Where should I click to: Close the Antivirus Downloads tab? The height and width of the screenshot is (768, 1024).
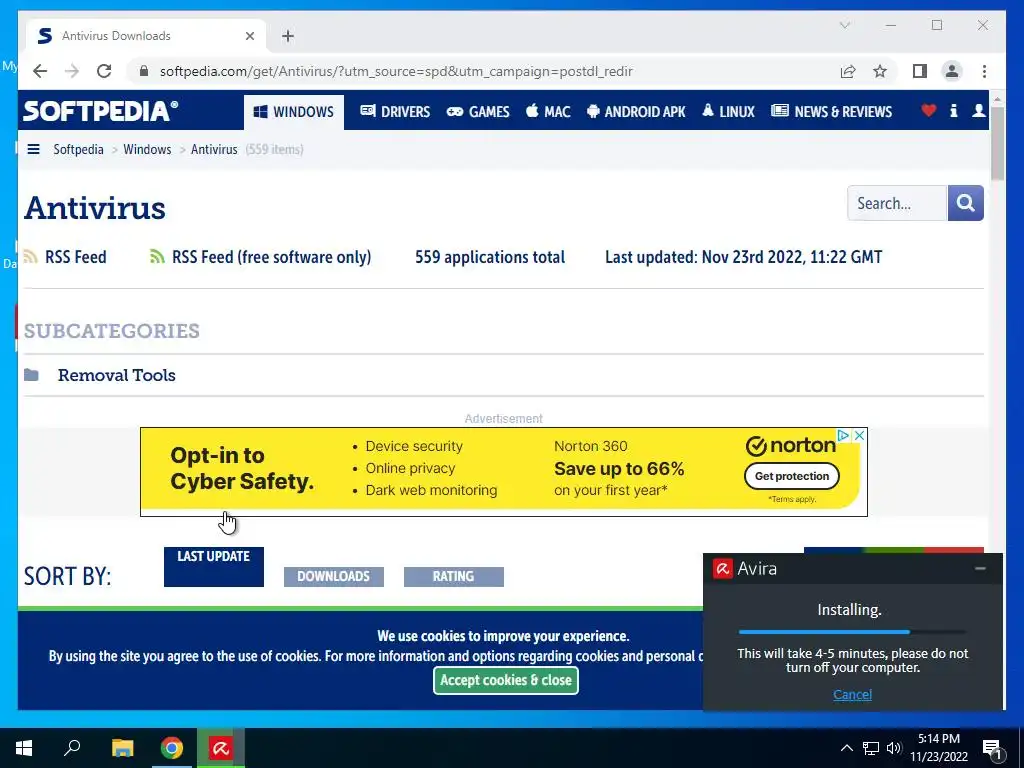click(249, 36)
